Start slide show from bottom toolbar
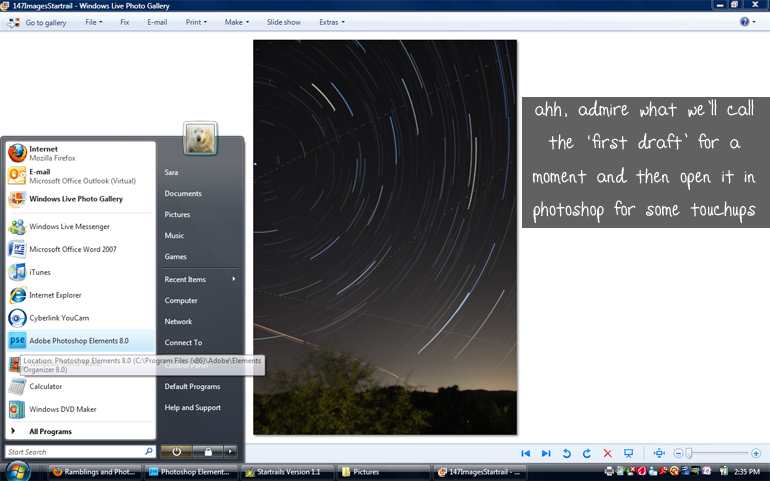This screenshot has height=481, width=770. tap(628, 453)
